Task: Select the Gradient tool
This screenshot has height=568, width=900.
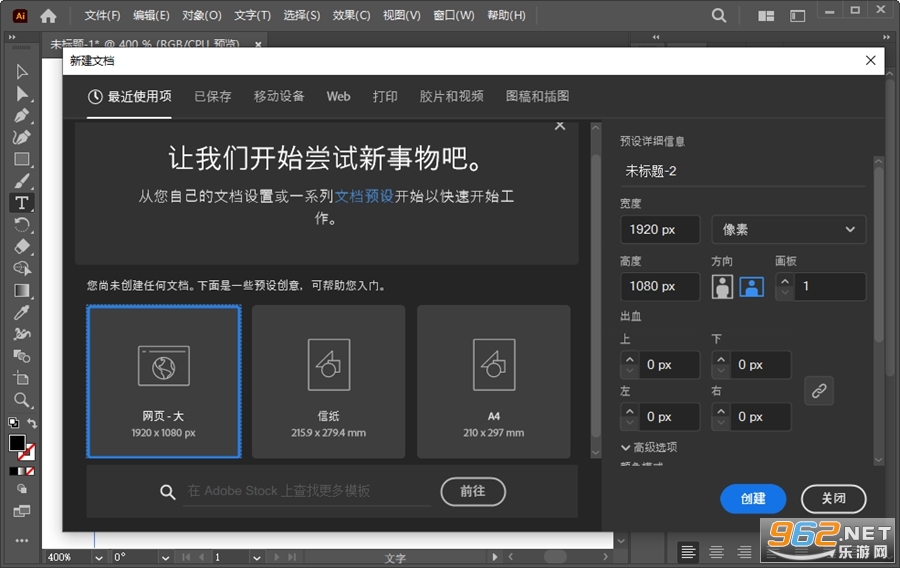Action: point(22,290)
